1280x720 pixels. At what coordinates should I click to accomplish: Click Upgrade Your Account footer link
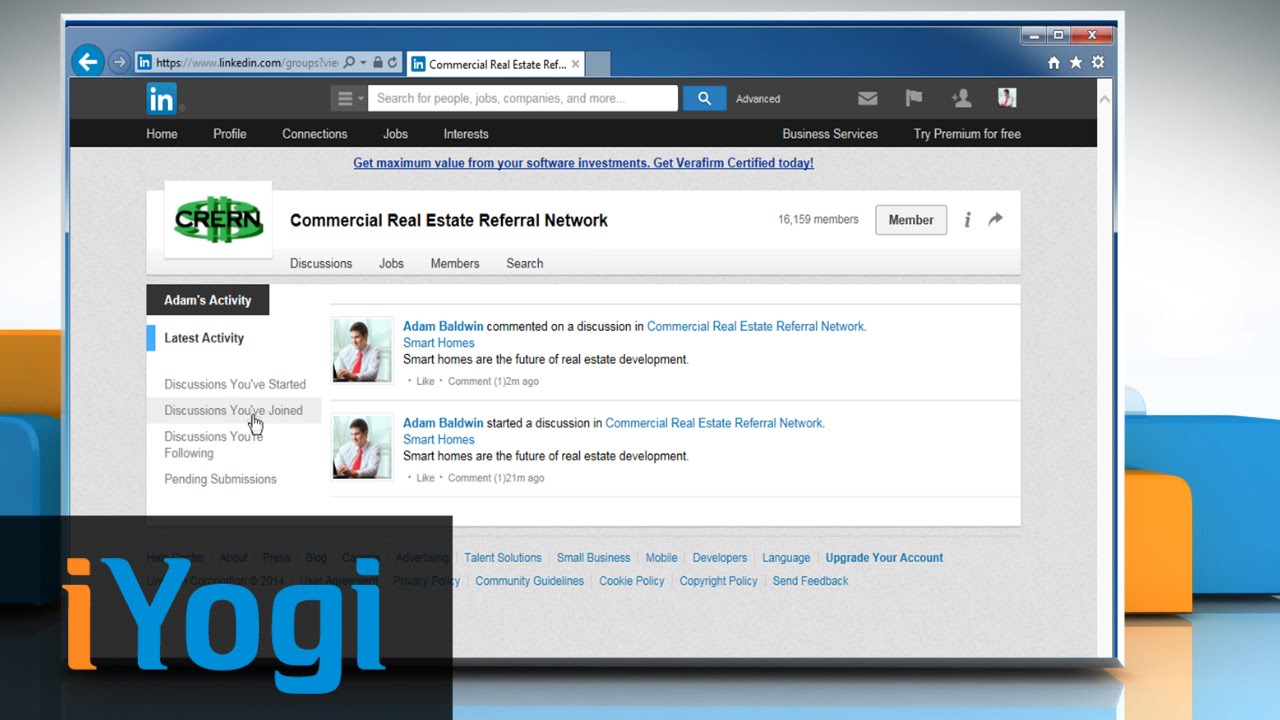coord(884,558)
